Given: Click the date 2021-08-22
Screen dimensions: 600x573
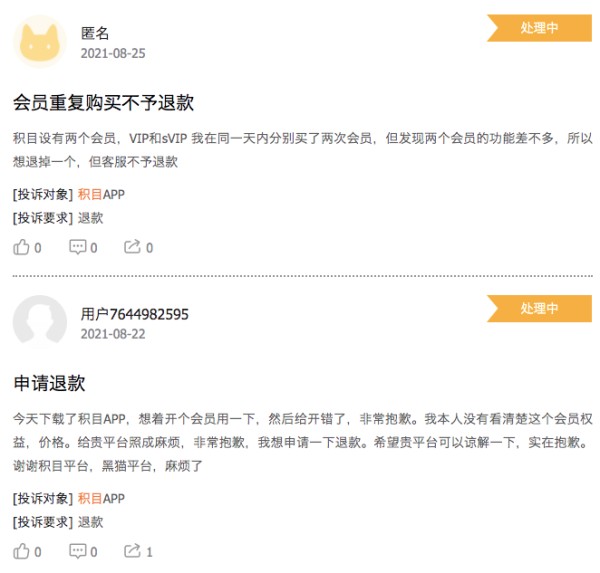Looking at the screenshot, I should (x=113, y=334).
